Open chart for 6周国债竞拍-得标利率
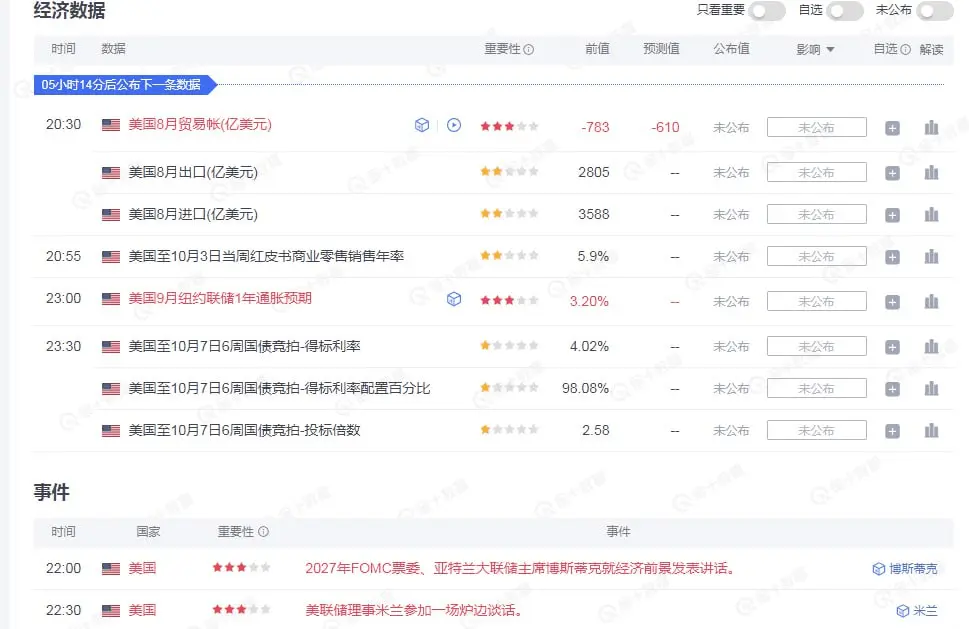969x629 pixels. [x=931, y=347]
